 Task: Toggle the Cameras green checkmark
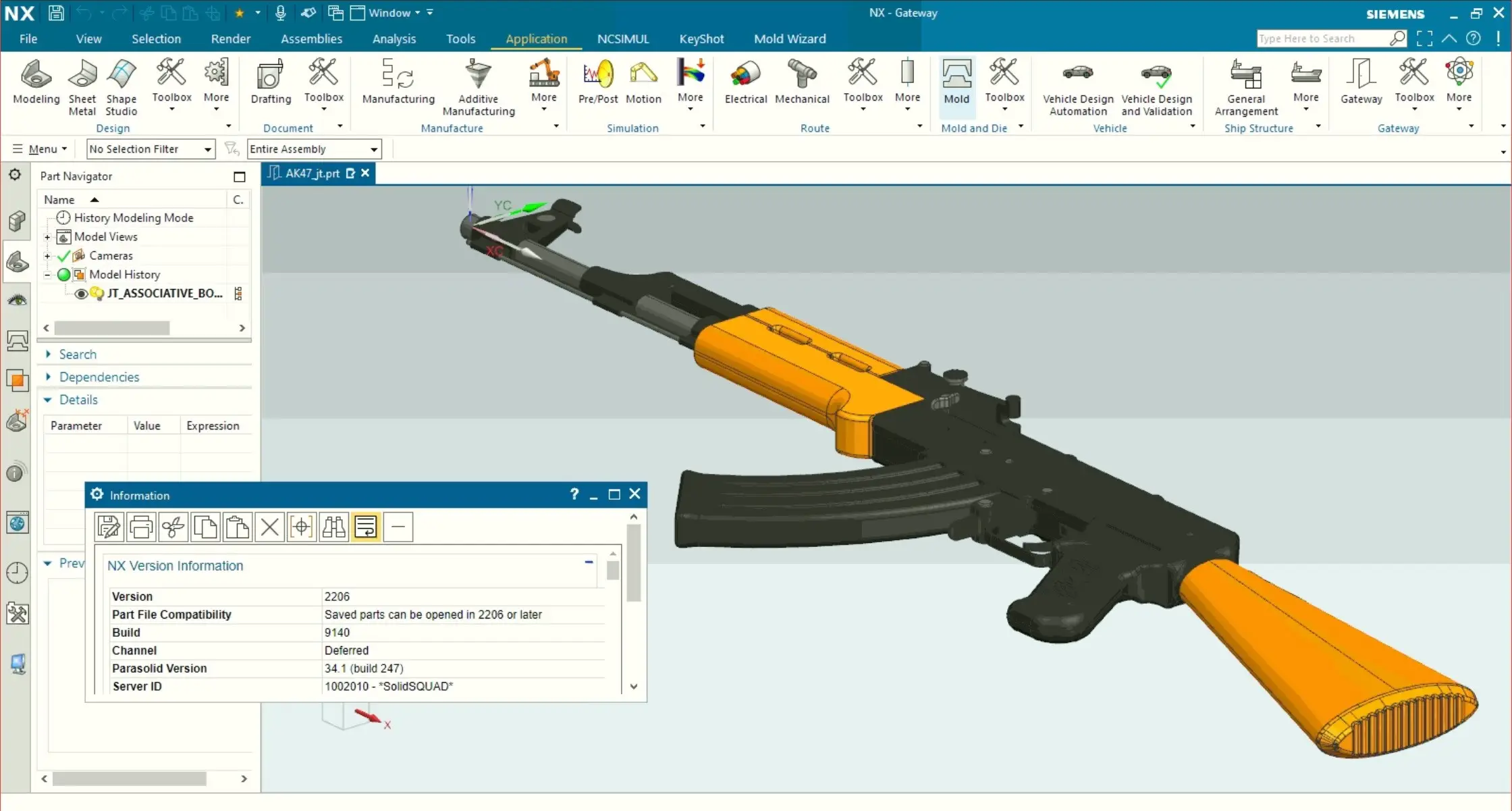point(63,256)
